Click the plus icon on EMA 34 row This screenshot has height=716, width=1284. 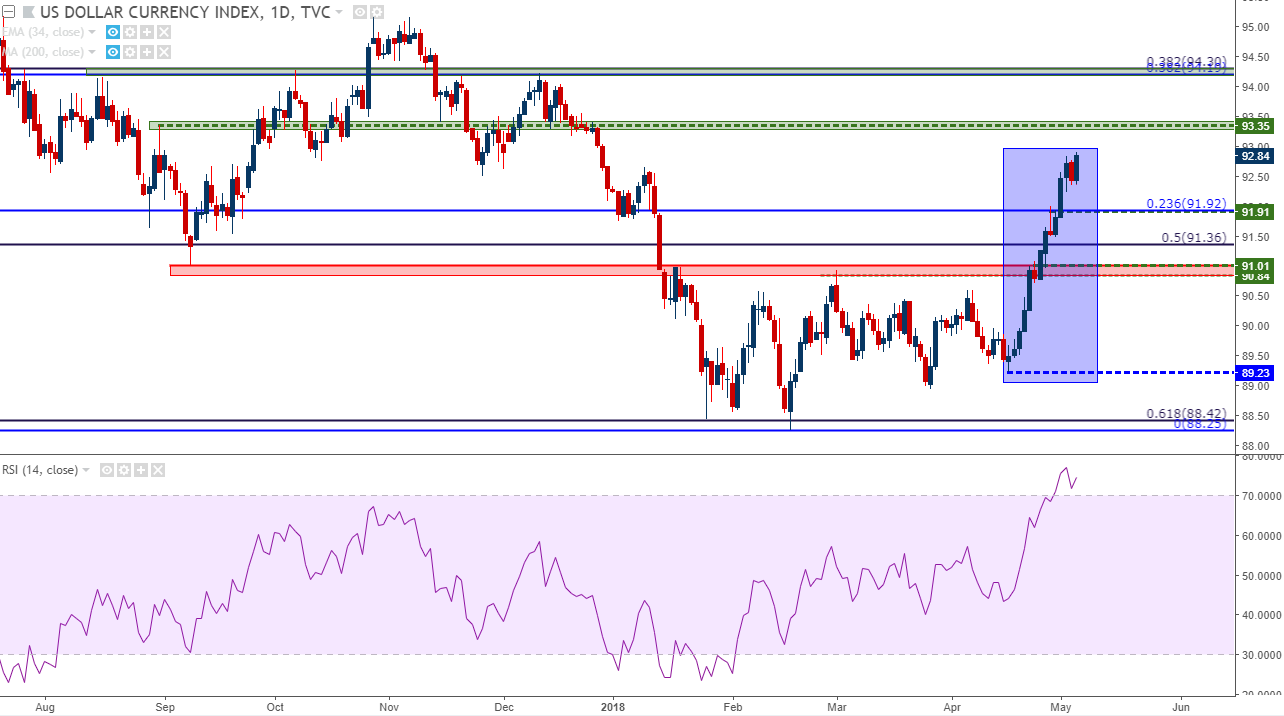(x=147, y=32)
